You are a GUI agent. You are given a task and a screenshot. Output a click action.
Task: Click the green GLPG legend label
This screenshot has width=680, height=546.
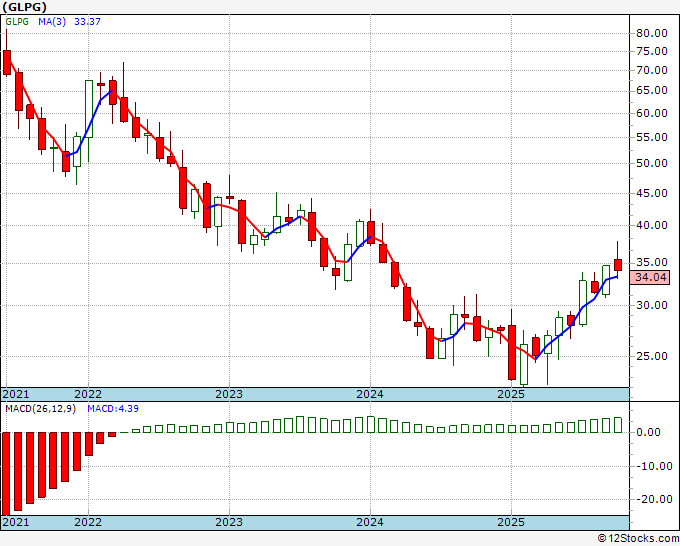point(17,21)
